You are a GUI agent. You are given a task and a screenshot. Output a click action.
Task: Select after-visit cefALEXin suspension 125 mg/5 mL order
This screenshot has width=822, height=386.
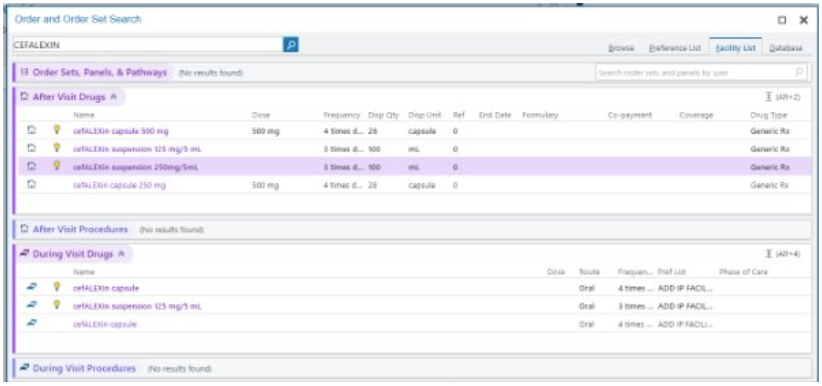[x=137, y=149]
